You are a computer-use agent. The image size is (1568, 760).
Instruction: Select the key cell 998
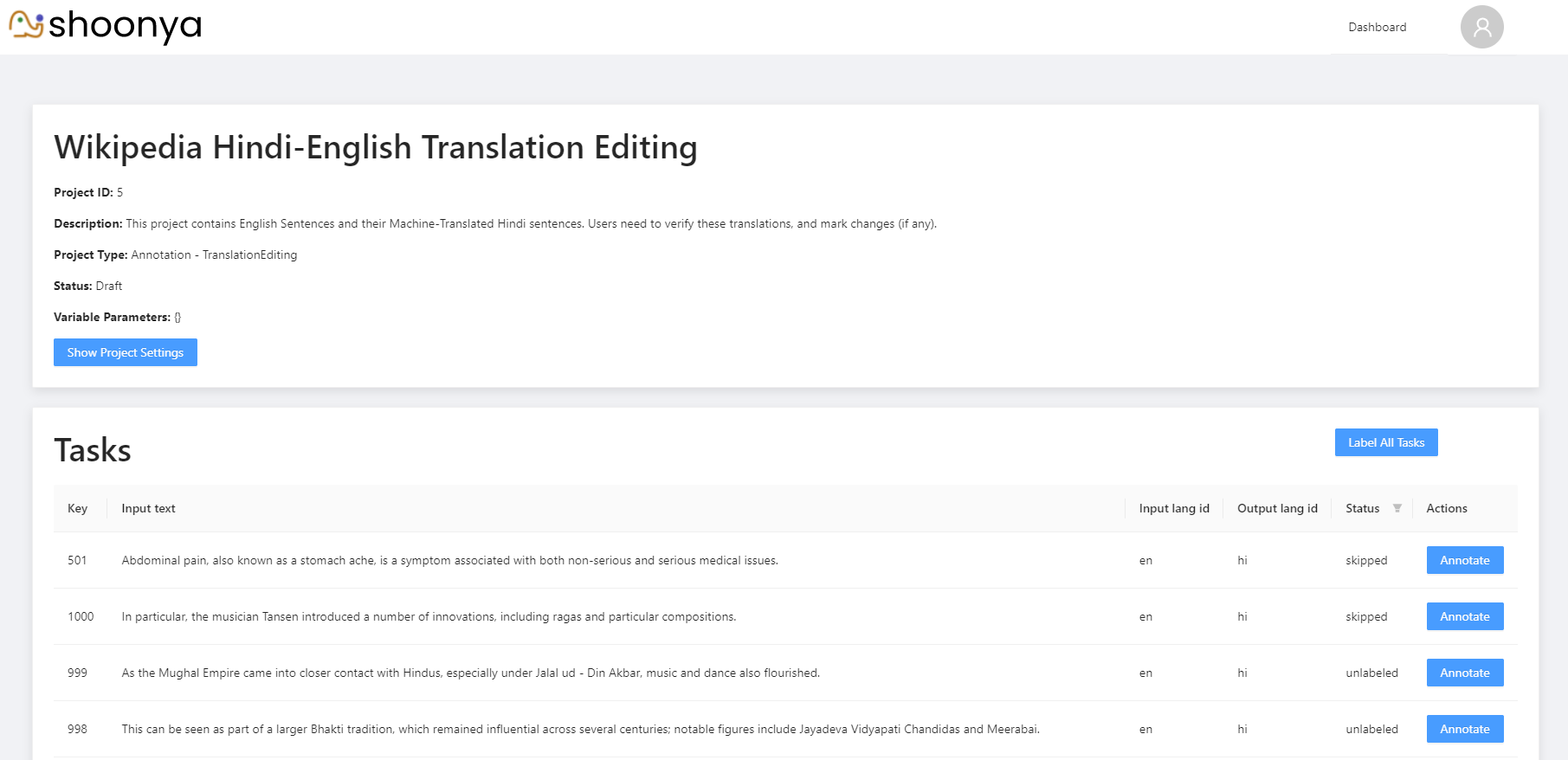coord(77,729)
